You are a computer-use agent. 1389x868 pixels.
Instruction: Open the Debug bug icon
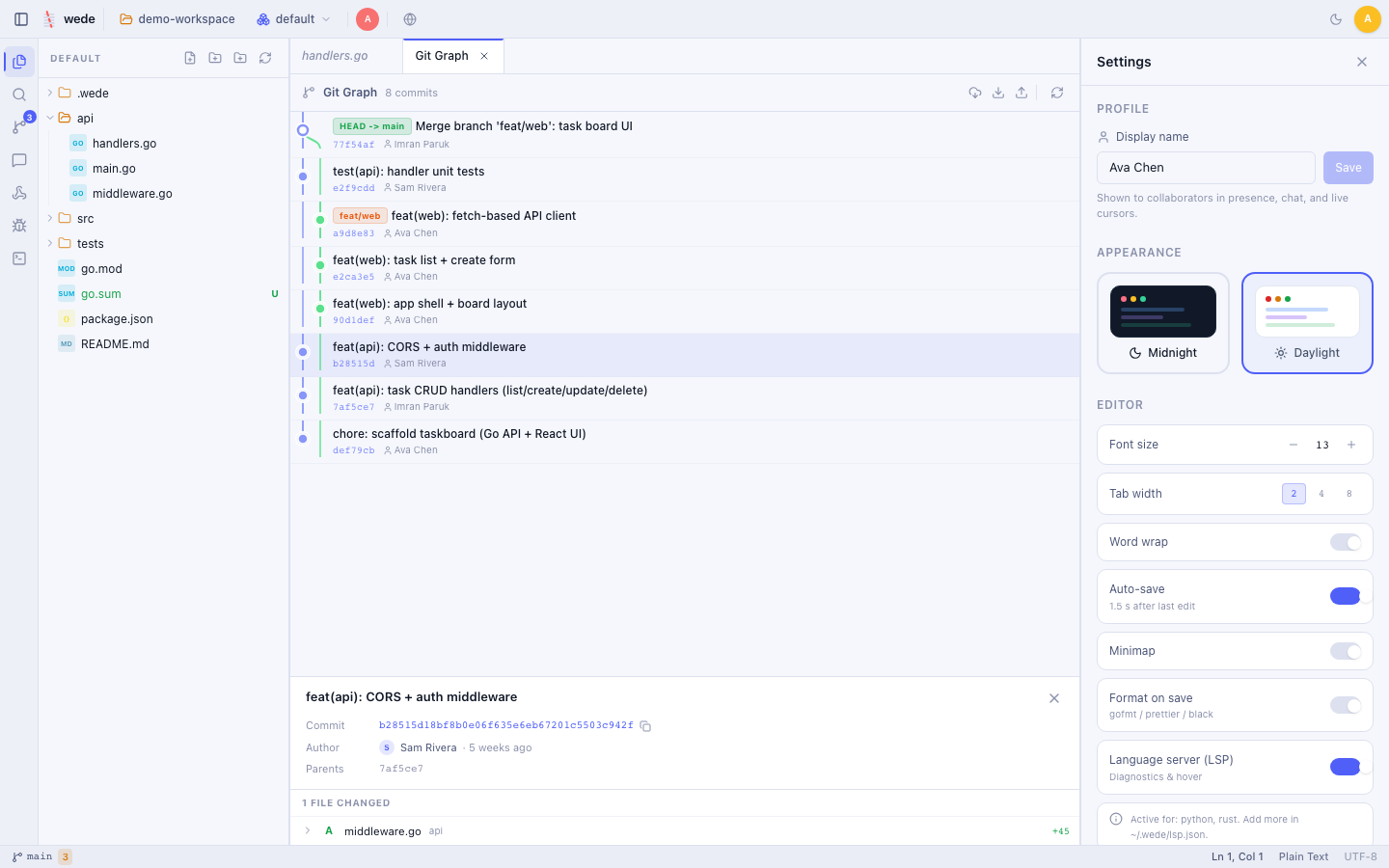click(x=19, y=226)
